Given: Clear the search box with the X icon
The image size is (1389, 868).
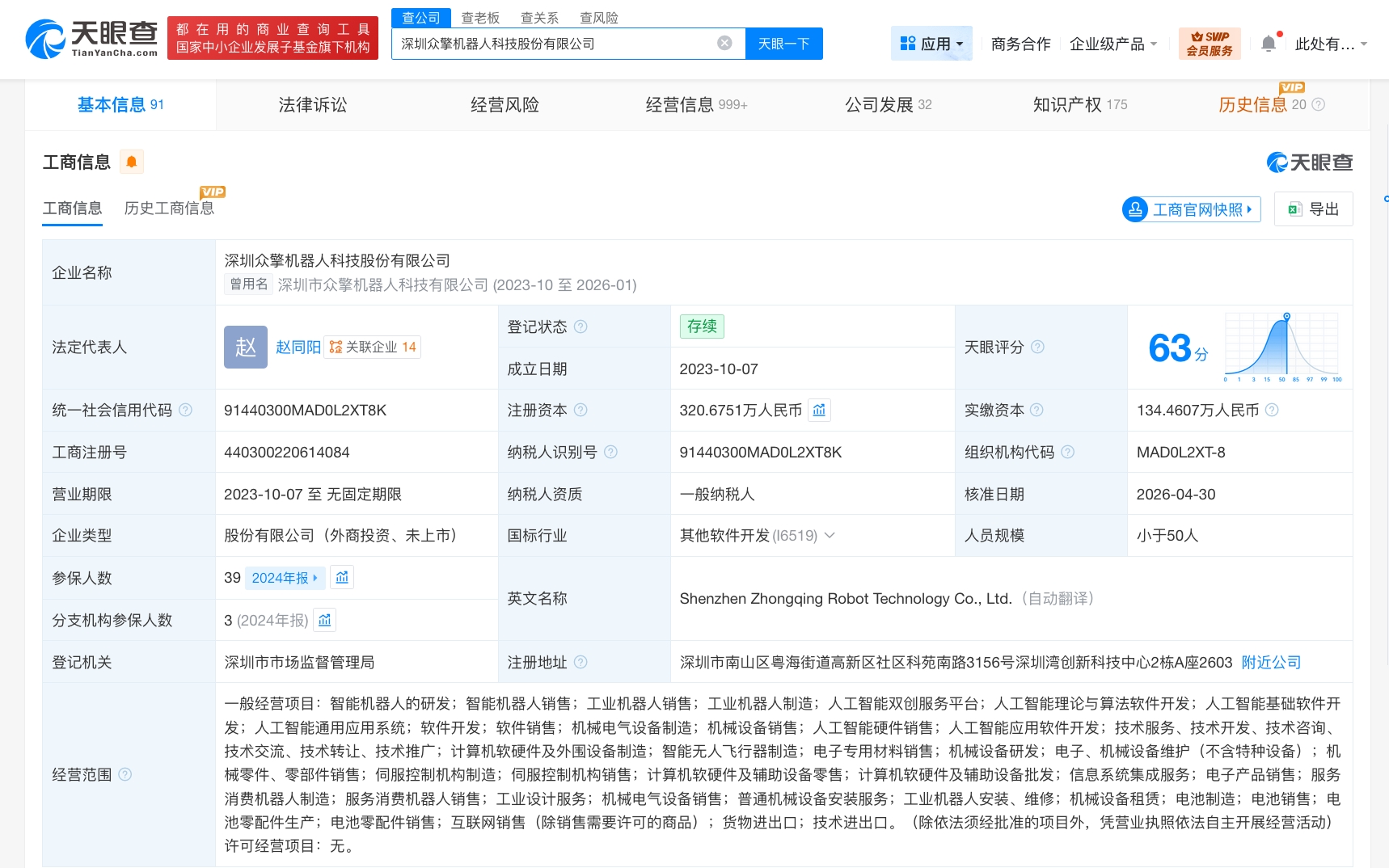Looking at the screenshot, I should pos(724,43).
